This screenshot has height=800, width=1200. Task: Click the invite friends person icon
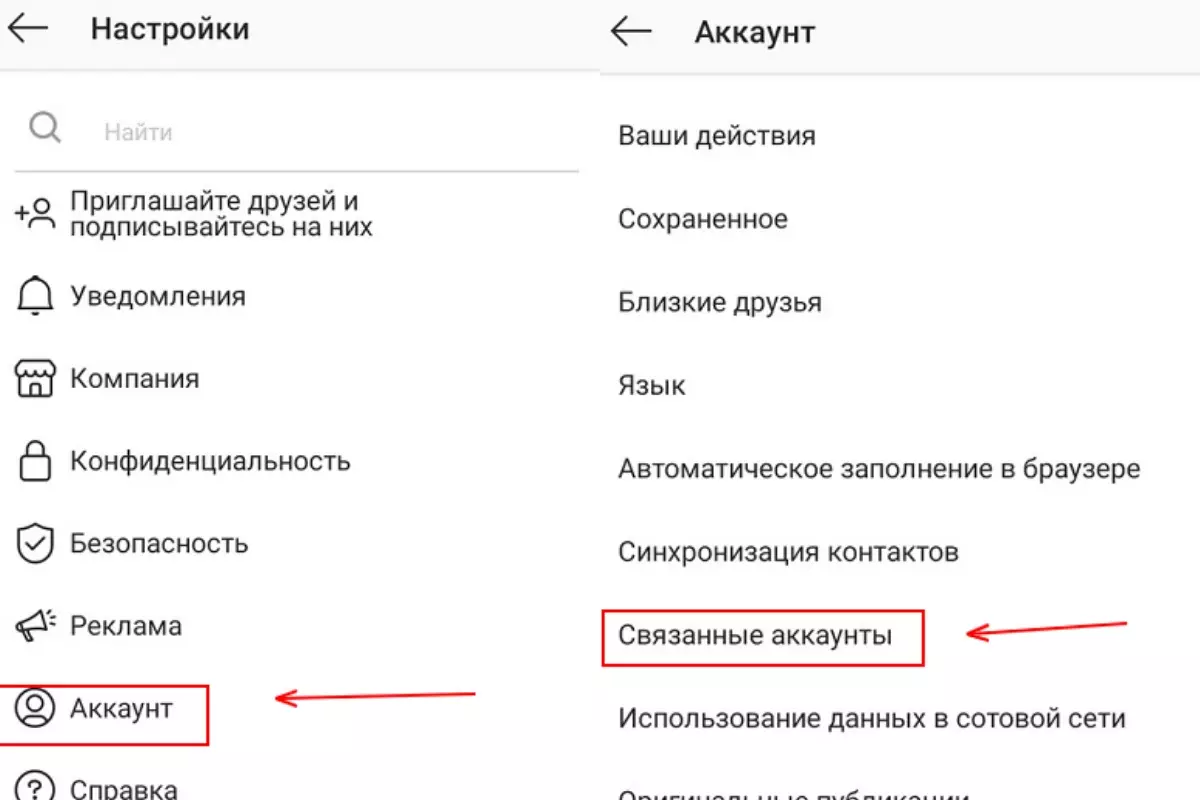click(36, 212)
